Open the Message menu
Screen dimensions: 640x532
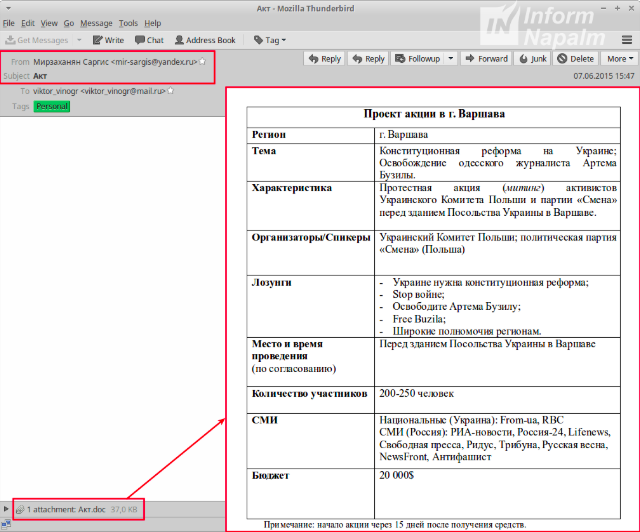click(96, 23)
